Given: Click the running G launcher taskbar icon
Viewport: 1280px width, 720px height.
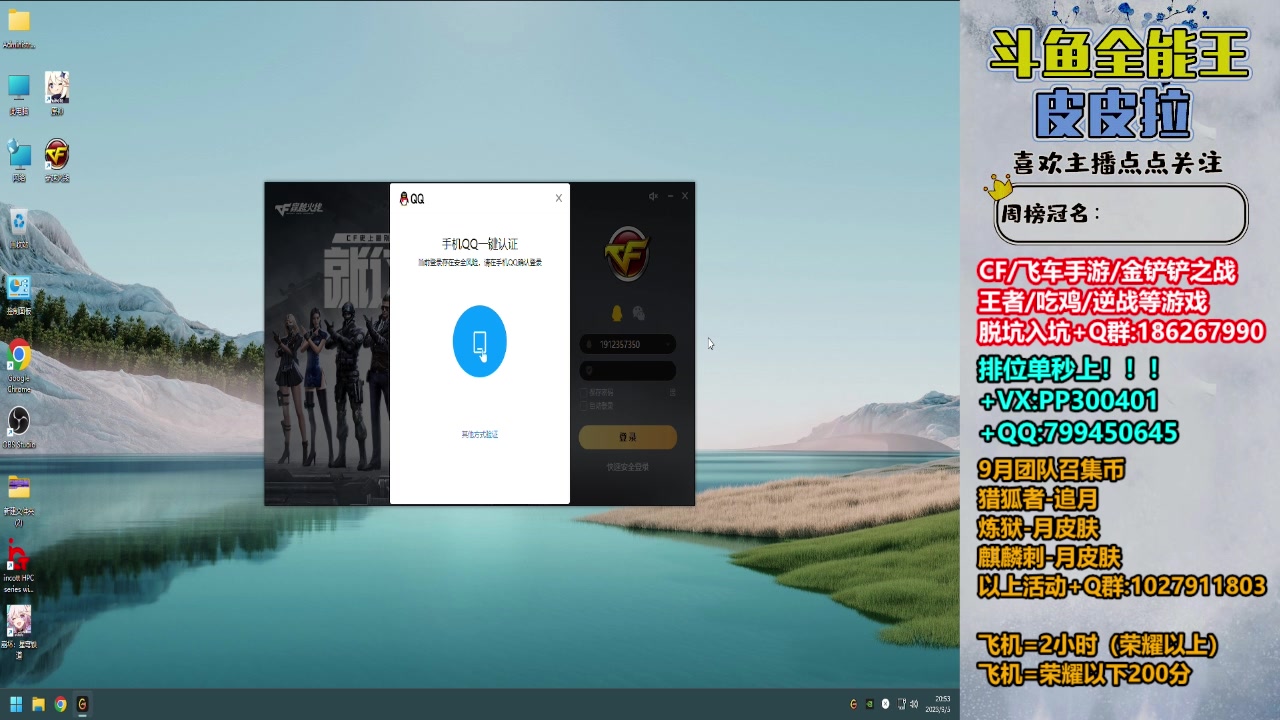Looking at the screenshot, I should [82, 704].
